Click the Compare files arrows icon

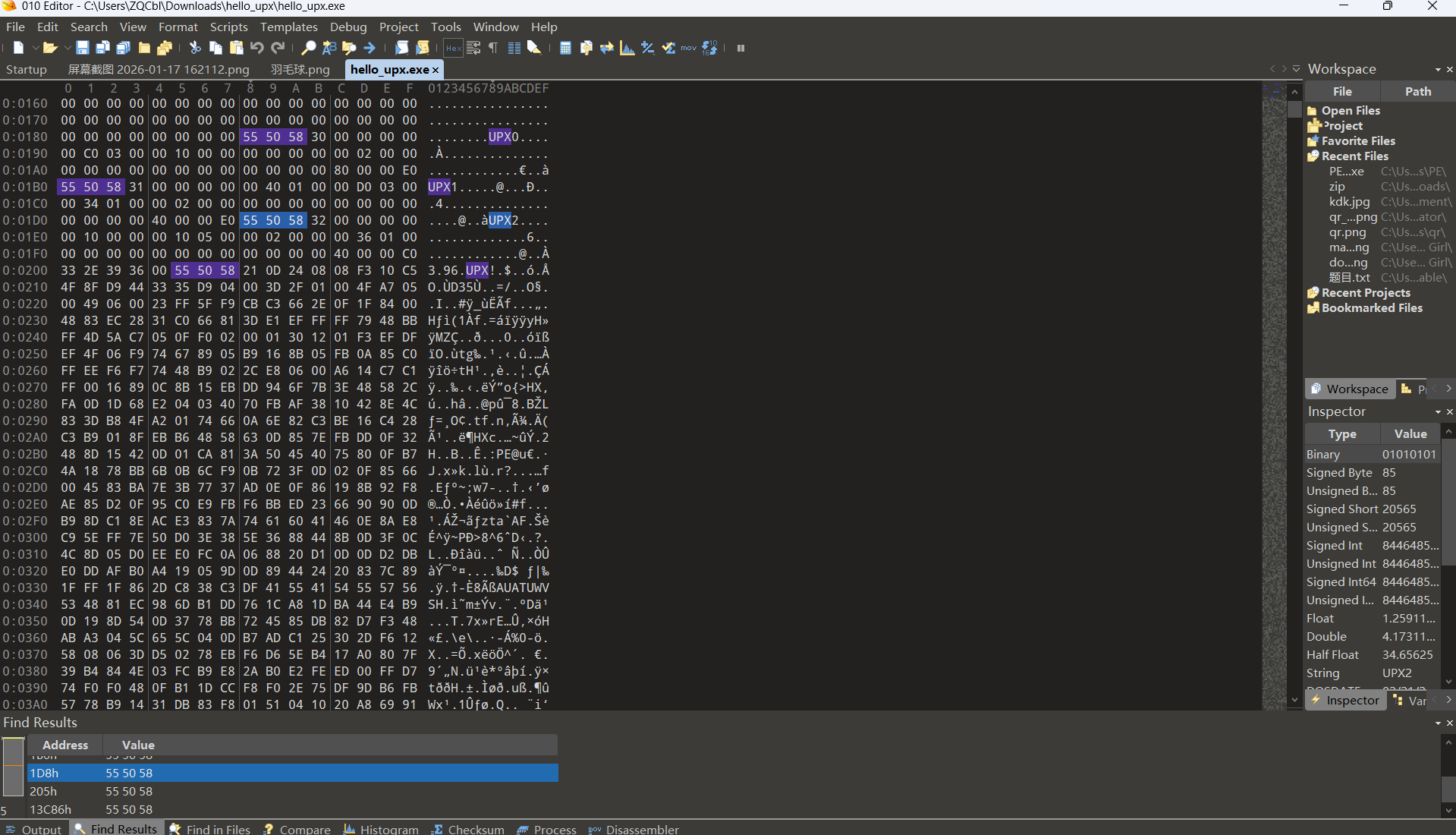607,48
